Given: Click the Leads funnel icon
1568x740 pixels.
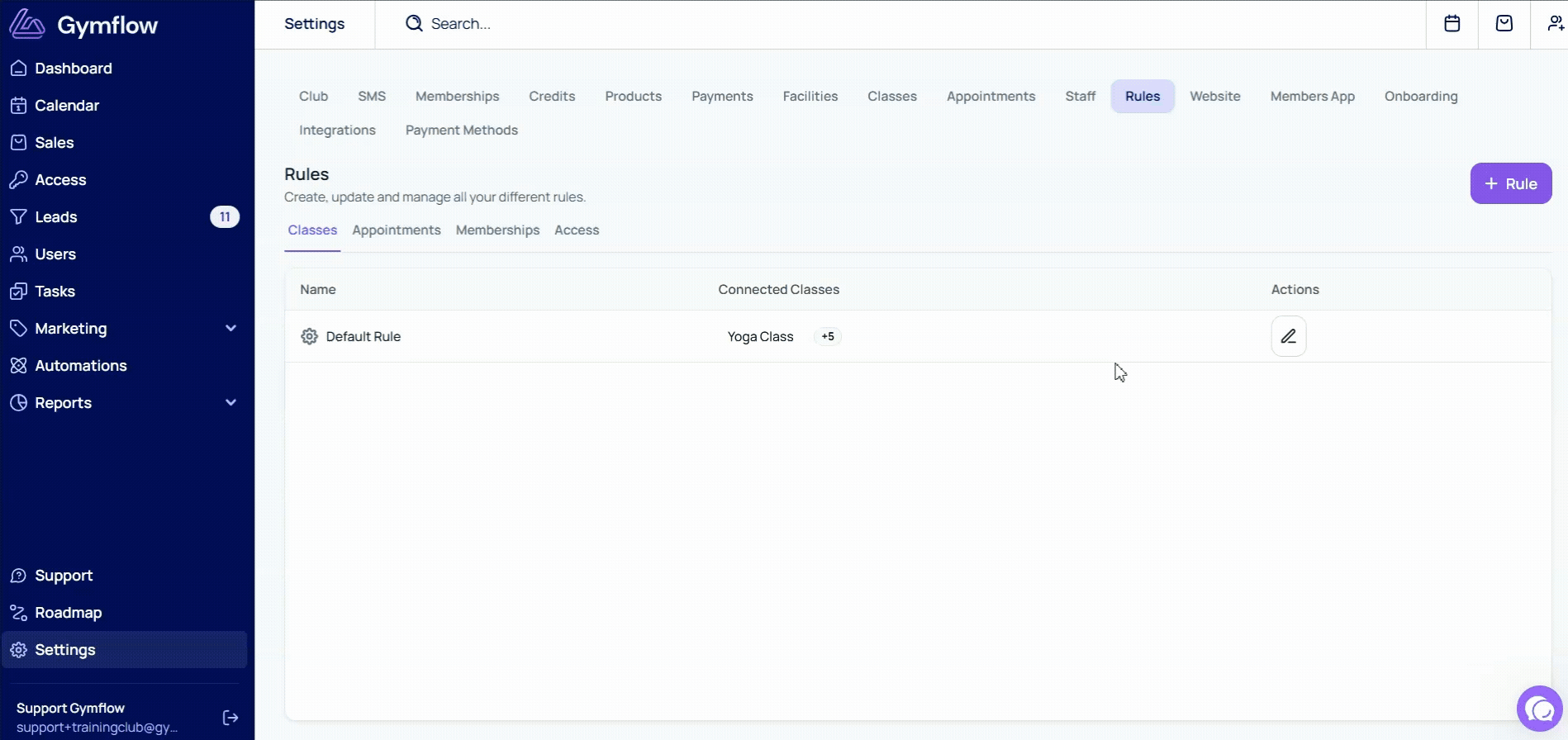Looking at the screenshot, I should (18, 217).
